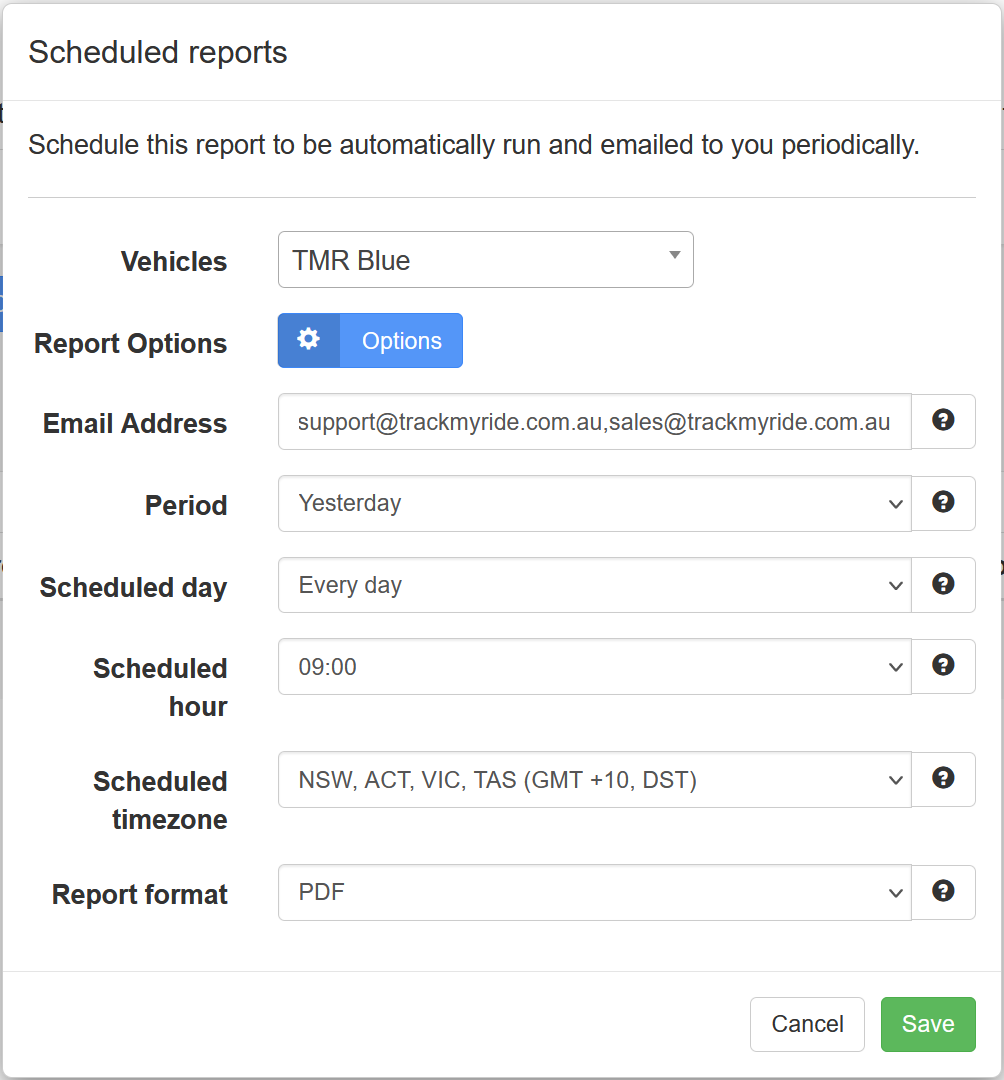Expand the Period dropdown set to Yesterday
The image size is (1004, 1080).
pos(595,503)
